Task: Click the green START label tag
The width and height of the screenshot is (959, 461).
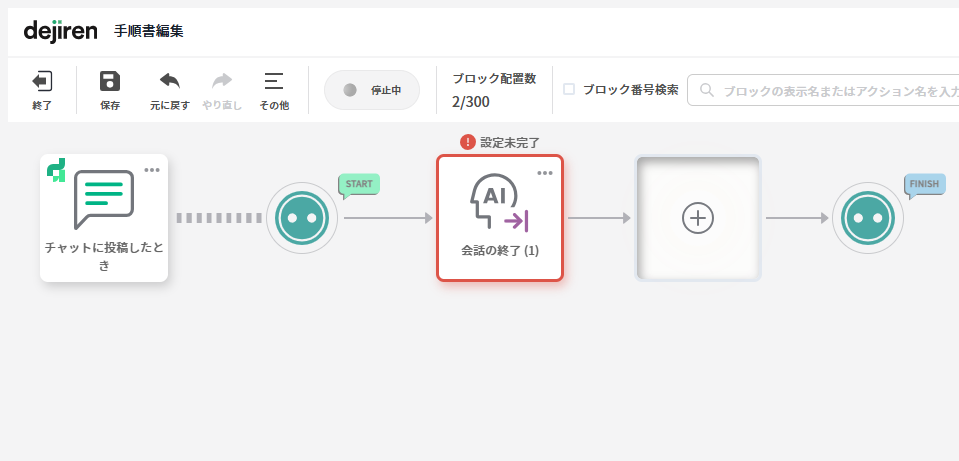Action: [359, 184]
